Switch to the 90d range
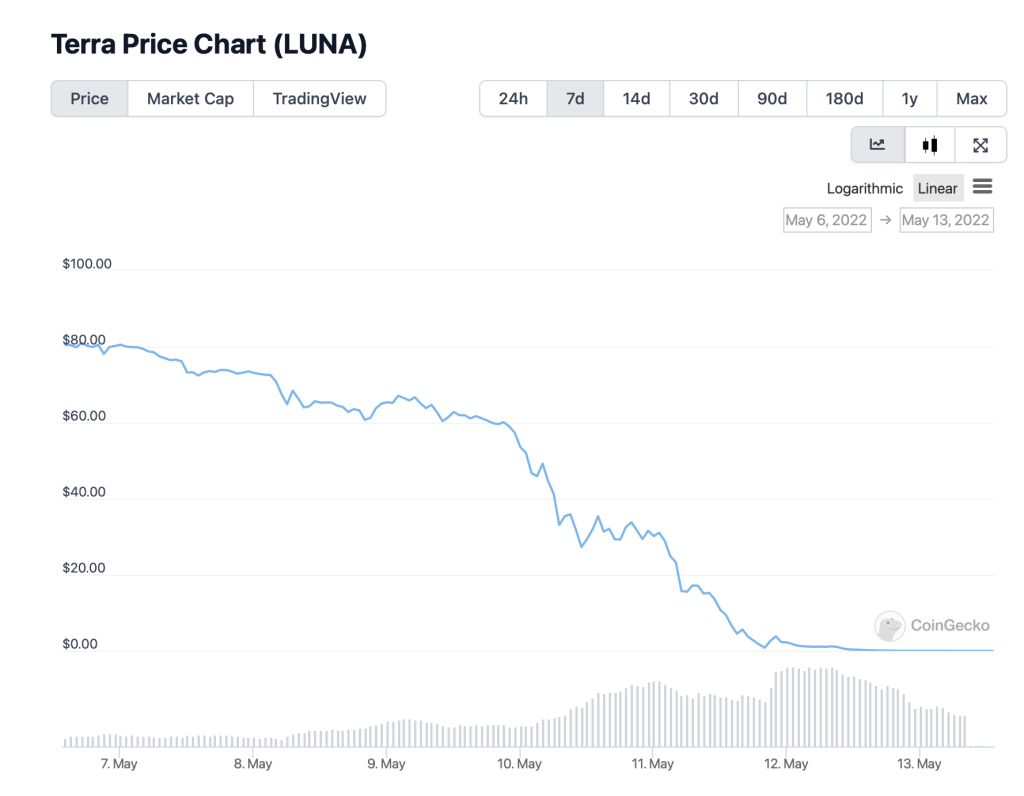Image resolution: width=1024 pixels, height=796 pixels. pos(772,98)
